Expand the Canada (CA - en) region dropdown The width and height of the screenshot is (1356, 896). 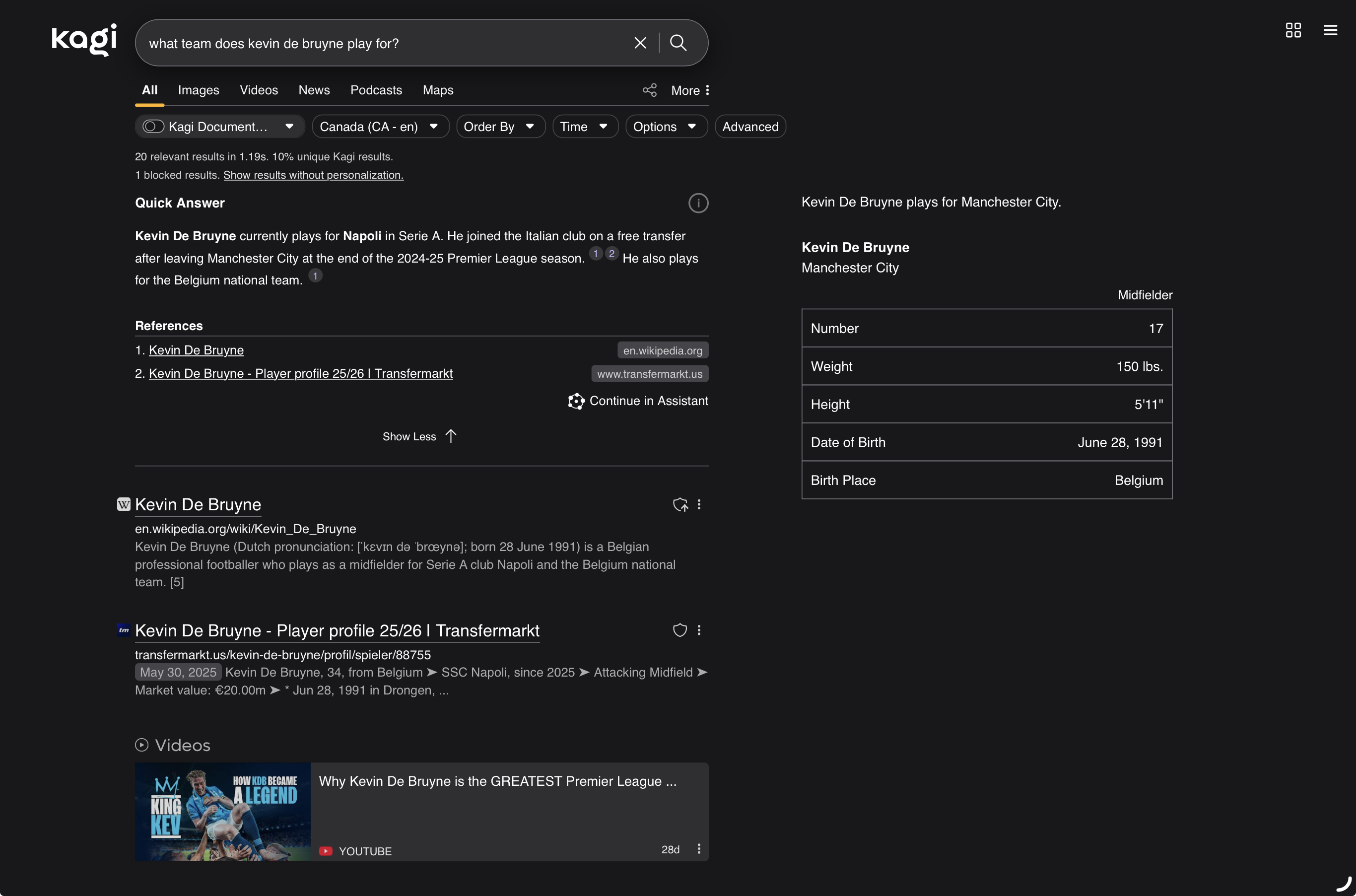click(x=380, y=126)
